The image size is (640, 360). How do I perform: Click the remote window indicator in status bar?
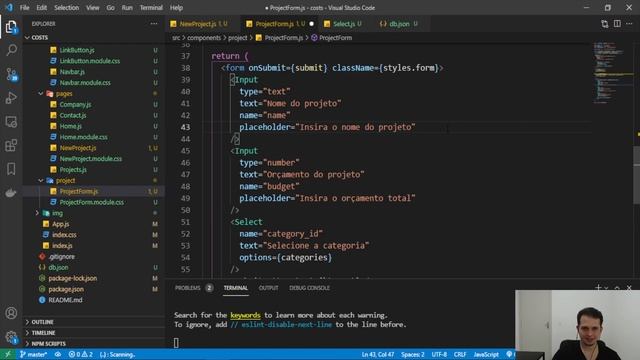8,354
